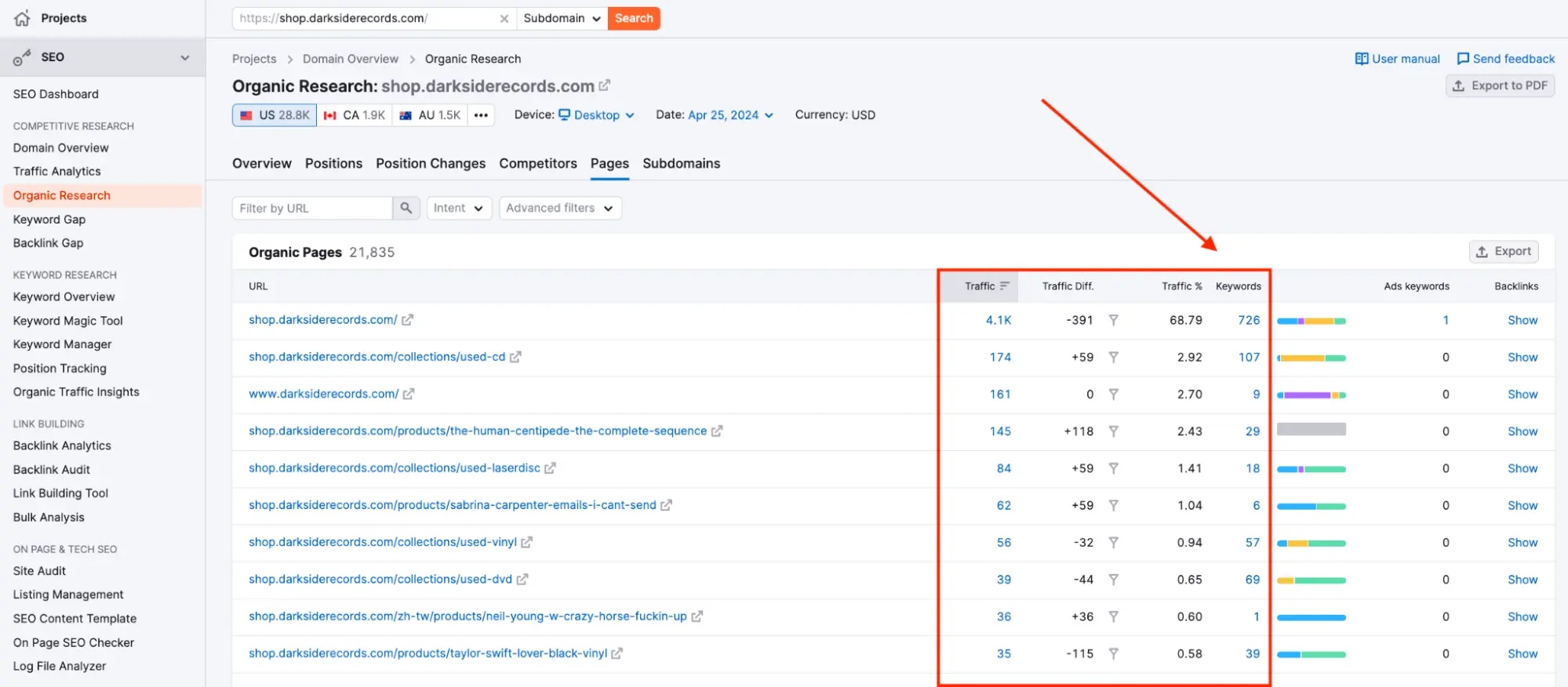Switch to AU 1.5K database
Image resolution: width=1568 pixels, height=687 pixels.
point(430,115)
